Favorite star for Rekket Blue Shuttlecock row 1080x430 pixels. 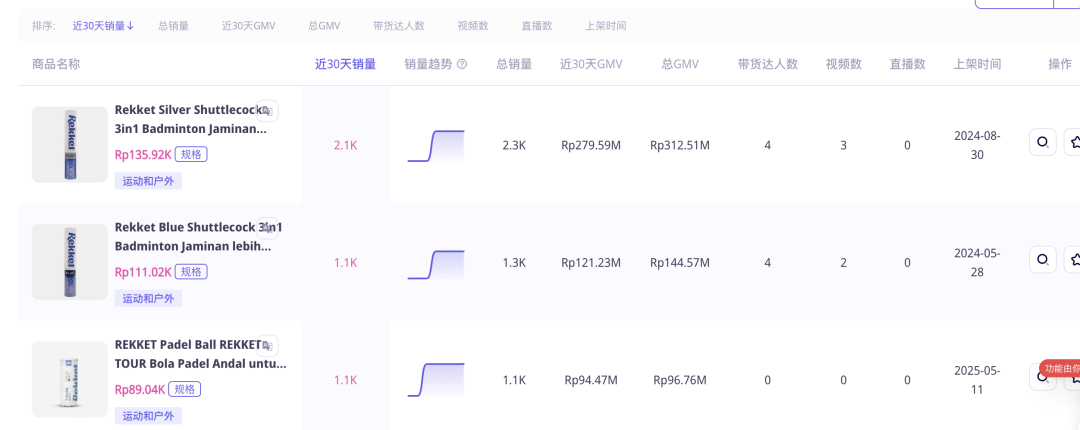coord(1073,260)
